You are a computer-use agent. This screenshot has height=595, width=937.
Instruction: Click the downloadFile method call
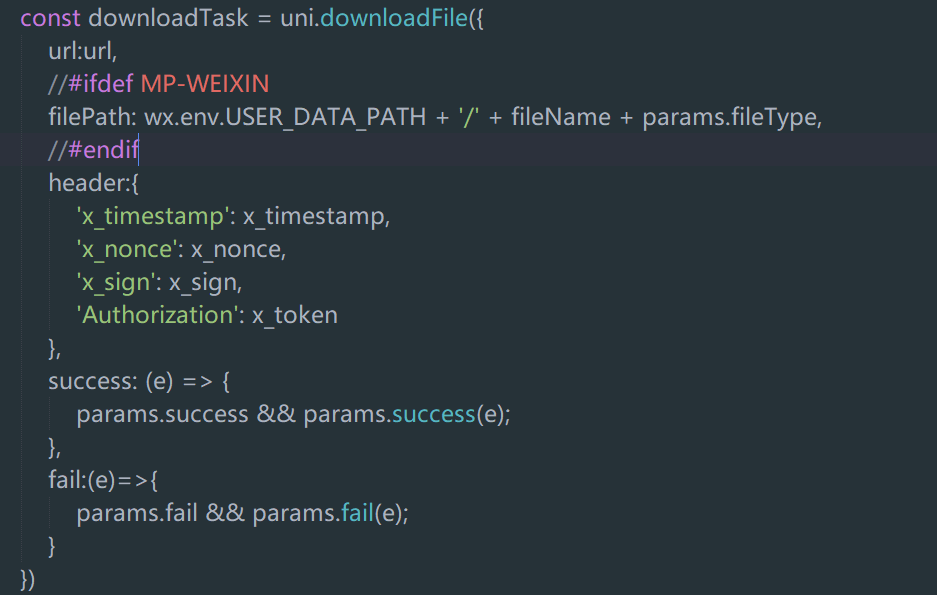pos(394,18)
